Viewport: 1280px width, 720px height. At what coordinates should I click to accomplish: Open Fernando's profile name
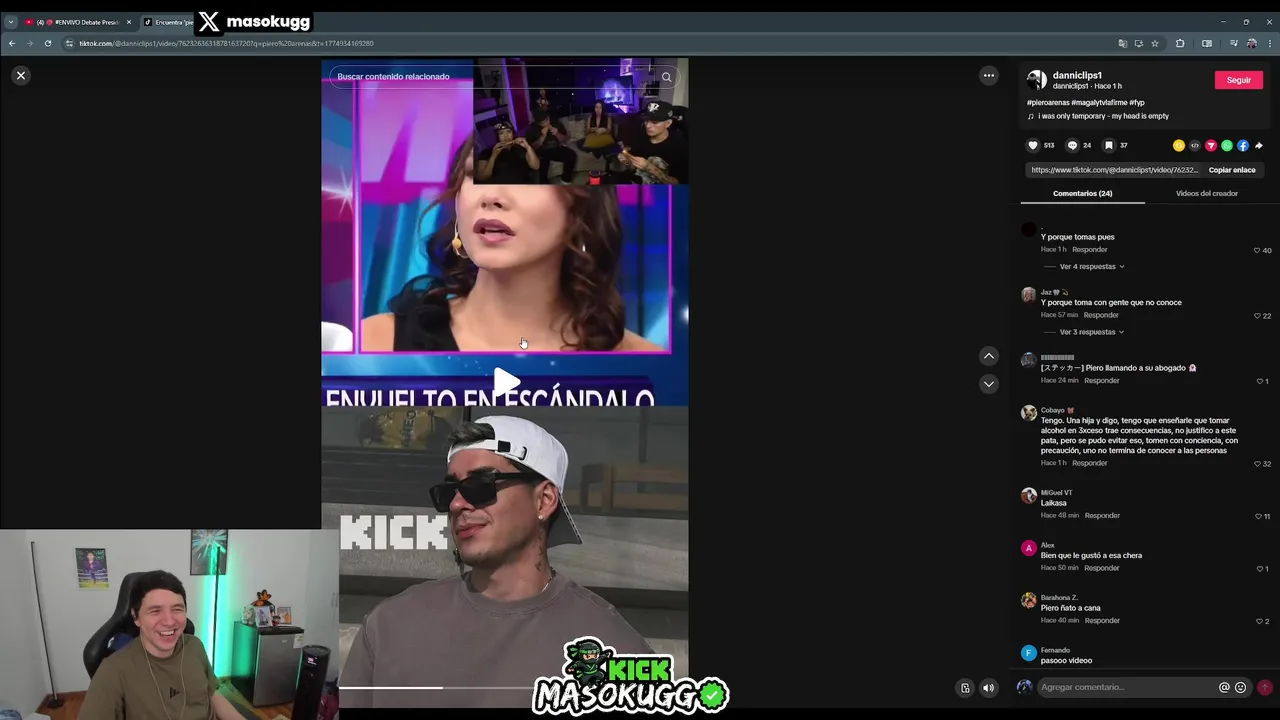tap(1055, 650)
